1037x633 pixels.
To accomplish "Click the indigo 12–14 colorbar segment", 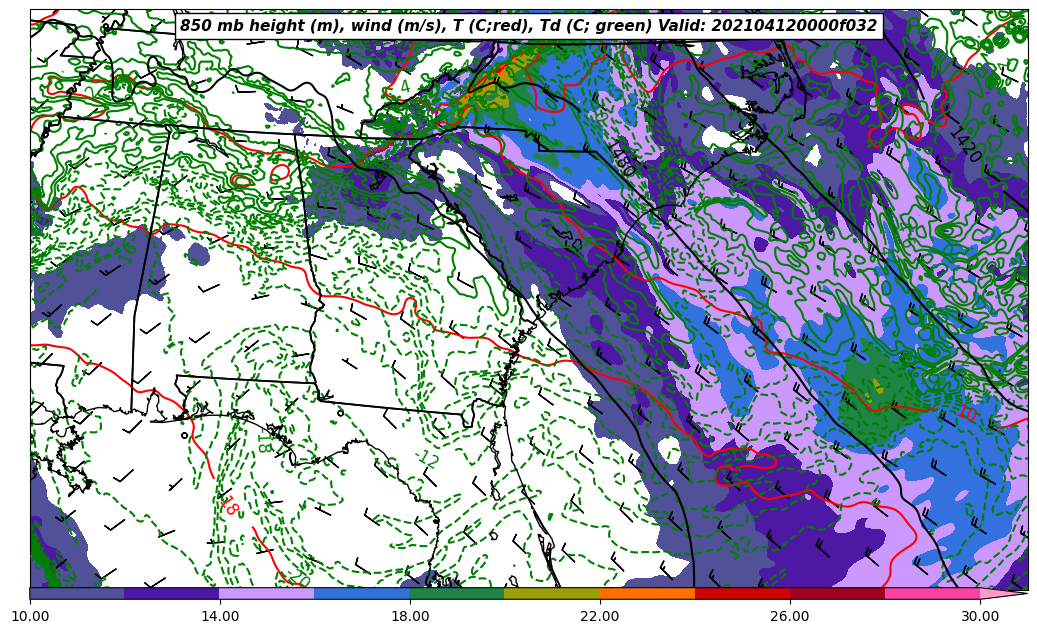I will pyautogui.click(x=172, y=593).
